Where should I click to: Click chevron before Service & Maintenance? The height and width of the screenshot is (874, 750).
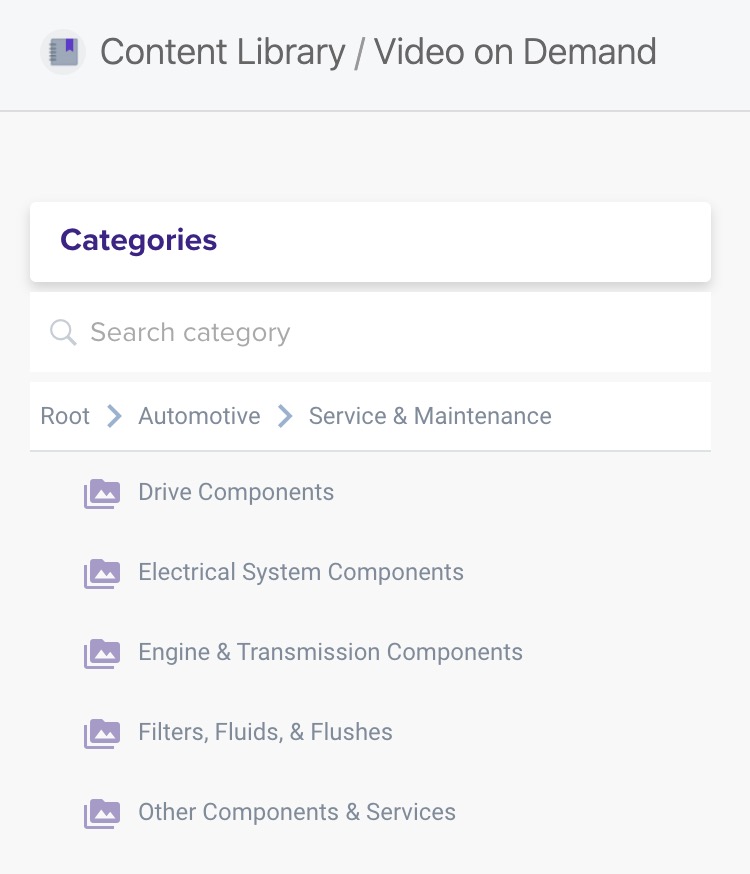click(285, 416)
